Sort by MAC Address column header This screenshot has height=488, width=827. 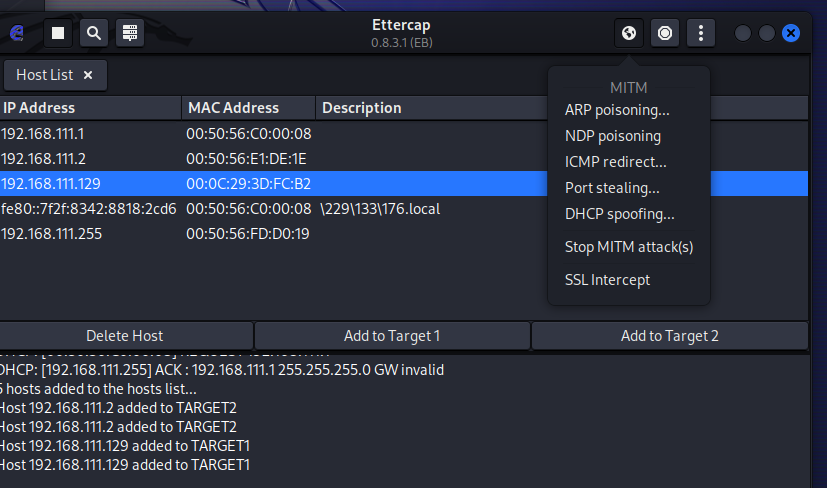coord(248,108)
